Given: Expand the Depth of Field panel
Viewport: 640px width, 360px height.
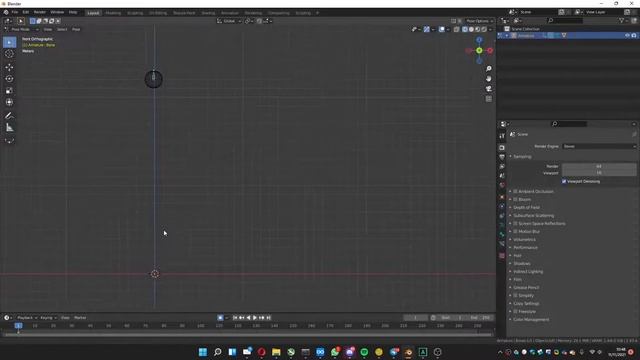Looking at the screenshot, I should (526, 208).
